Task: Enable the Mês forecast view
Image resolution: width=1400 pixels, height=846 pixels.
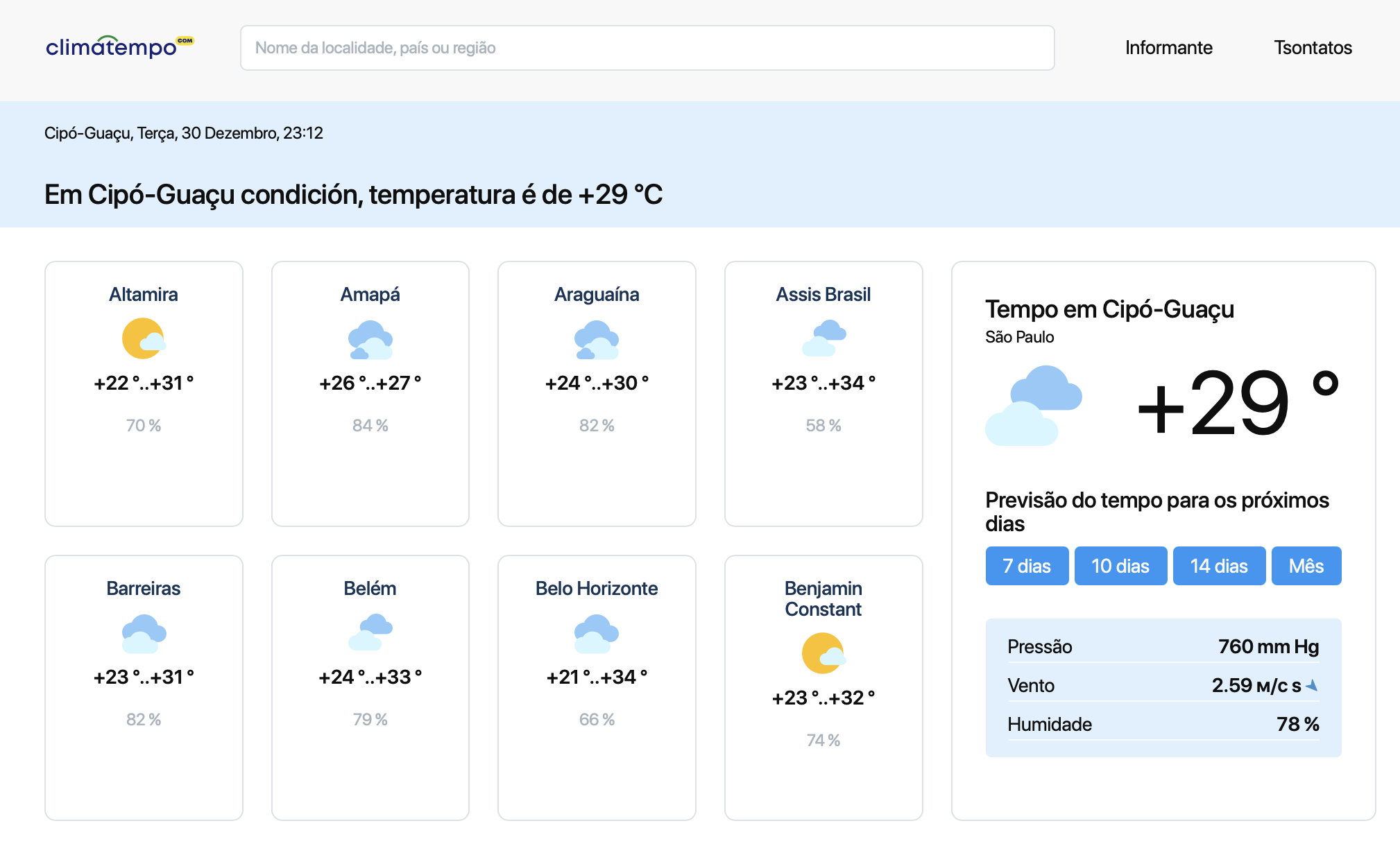Action: pos(1306,566)
